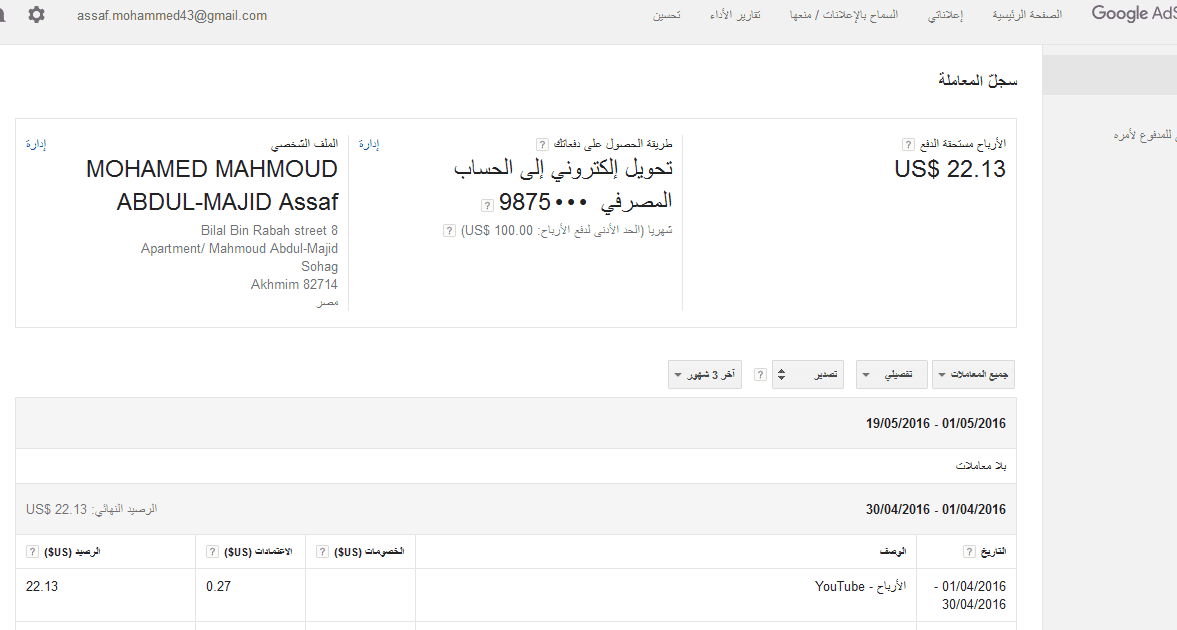Screen dimensions: 1177x630
Task: Click help icon beside تصدير dropdown
Action: [x=760, y=375]
